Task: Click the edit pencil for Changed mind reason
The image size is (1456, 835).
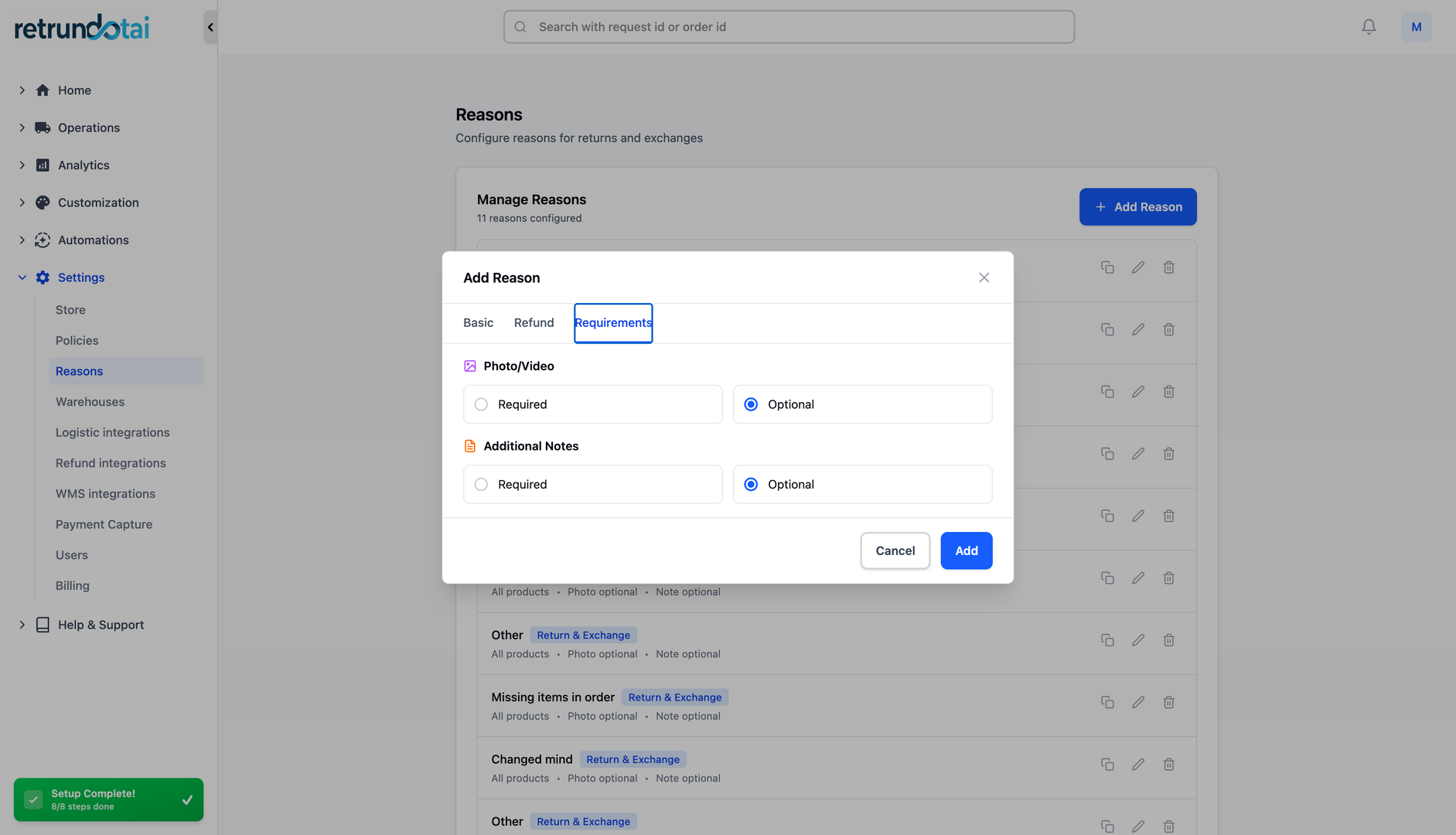Action: (1137, 764)
